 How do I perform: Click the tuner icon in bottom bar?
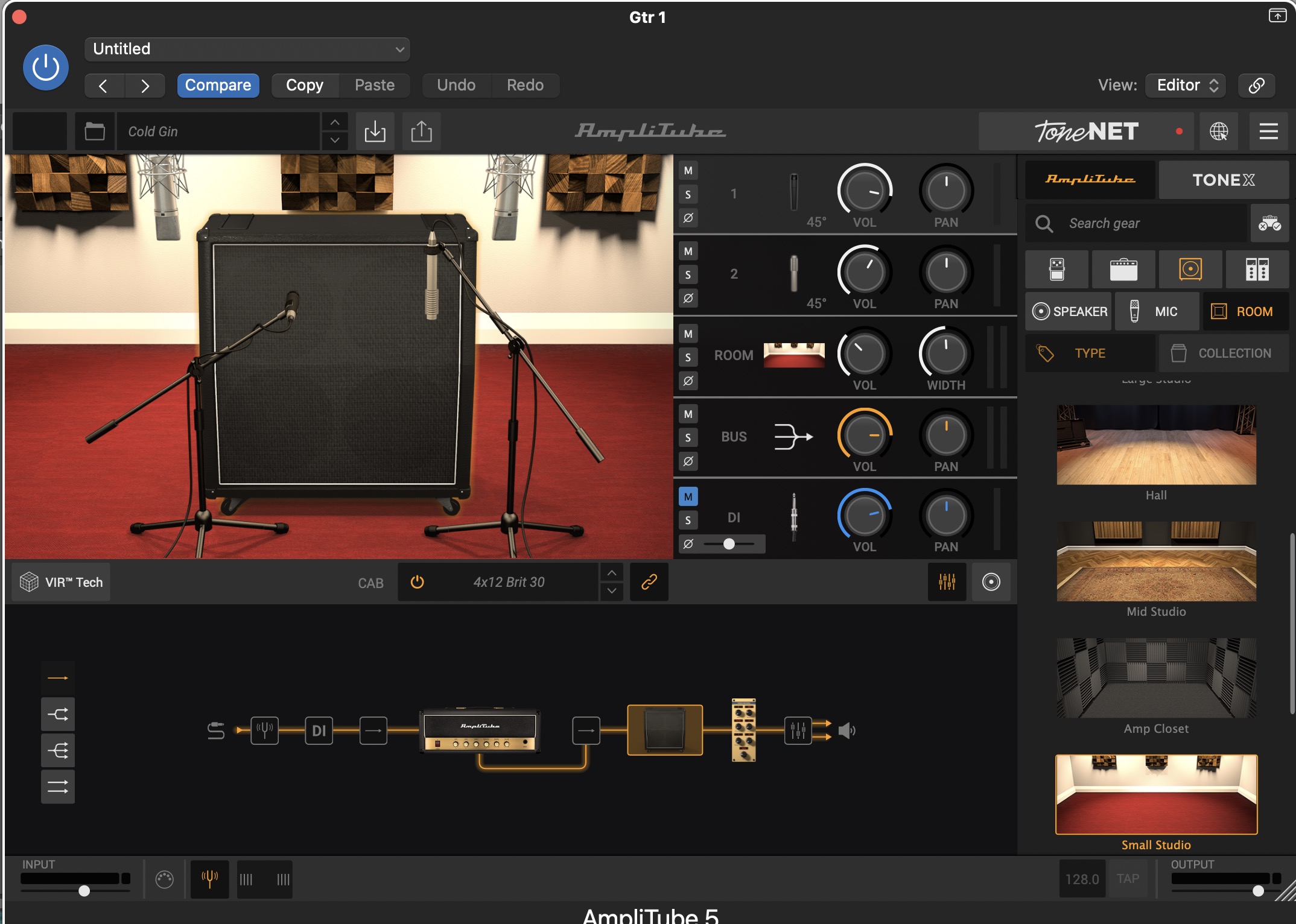click(x=209, y=879)
